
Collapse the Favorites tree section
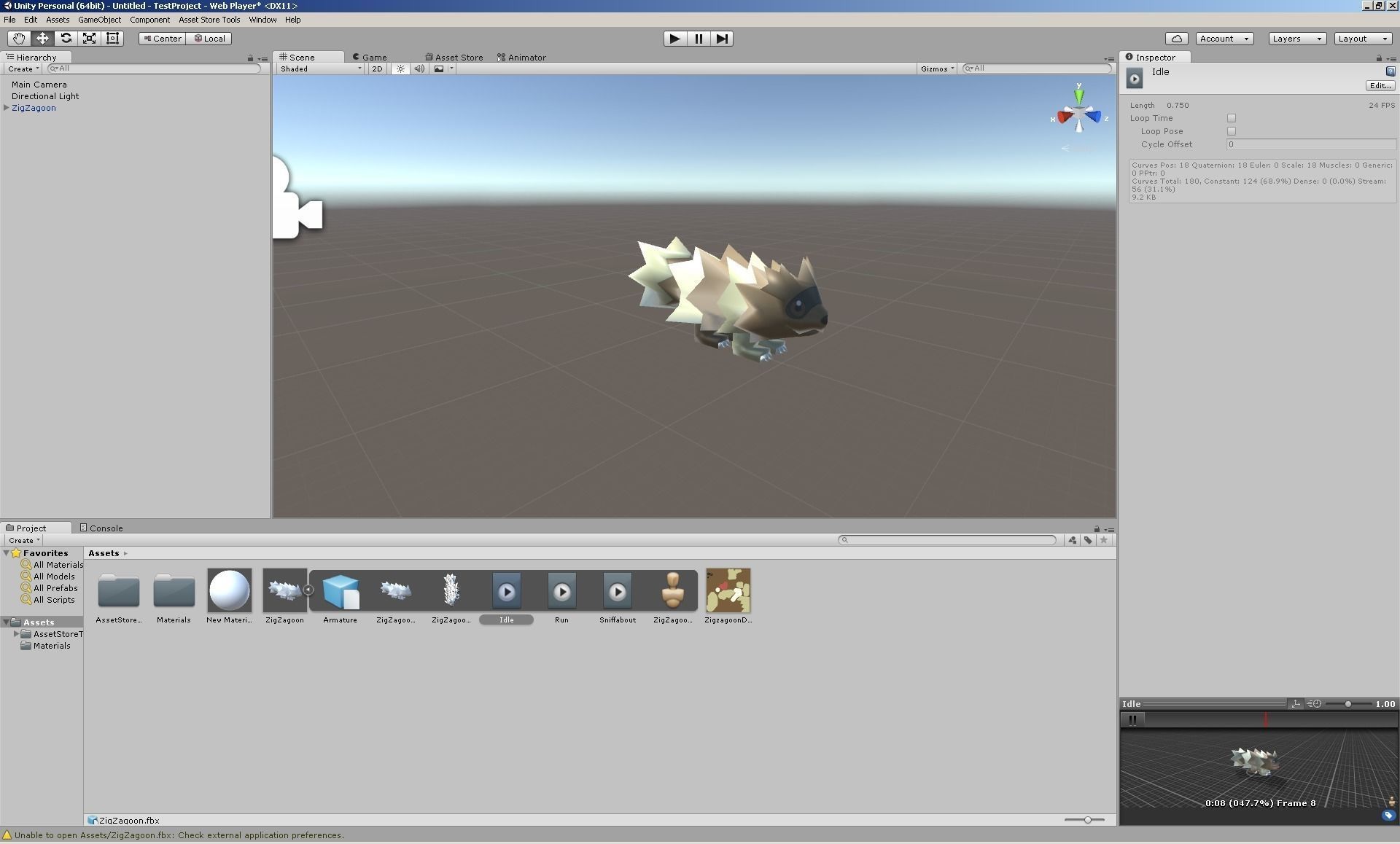pos(7,553)
